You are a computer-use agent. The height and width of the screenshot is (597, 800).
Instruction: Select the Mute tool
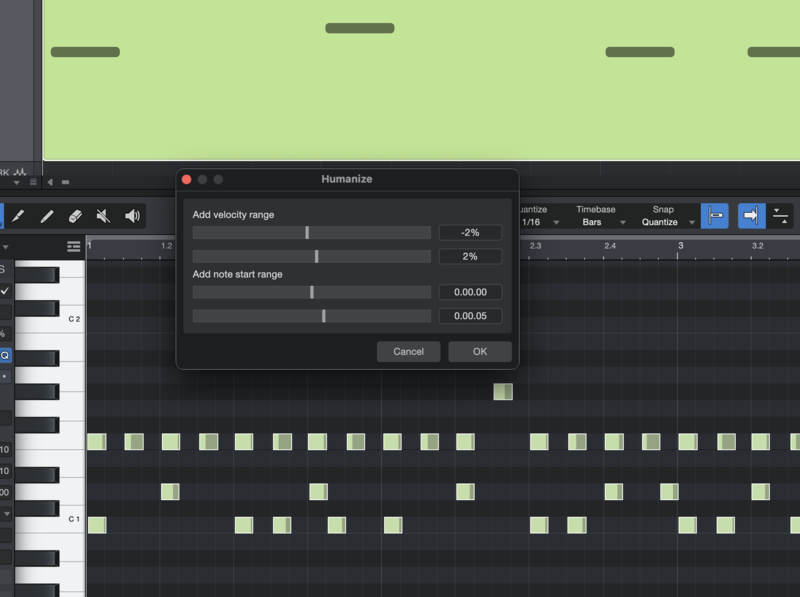click(103, 216)
